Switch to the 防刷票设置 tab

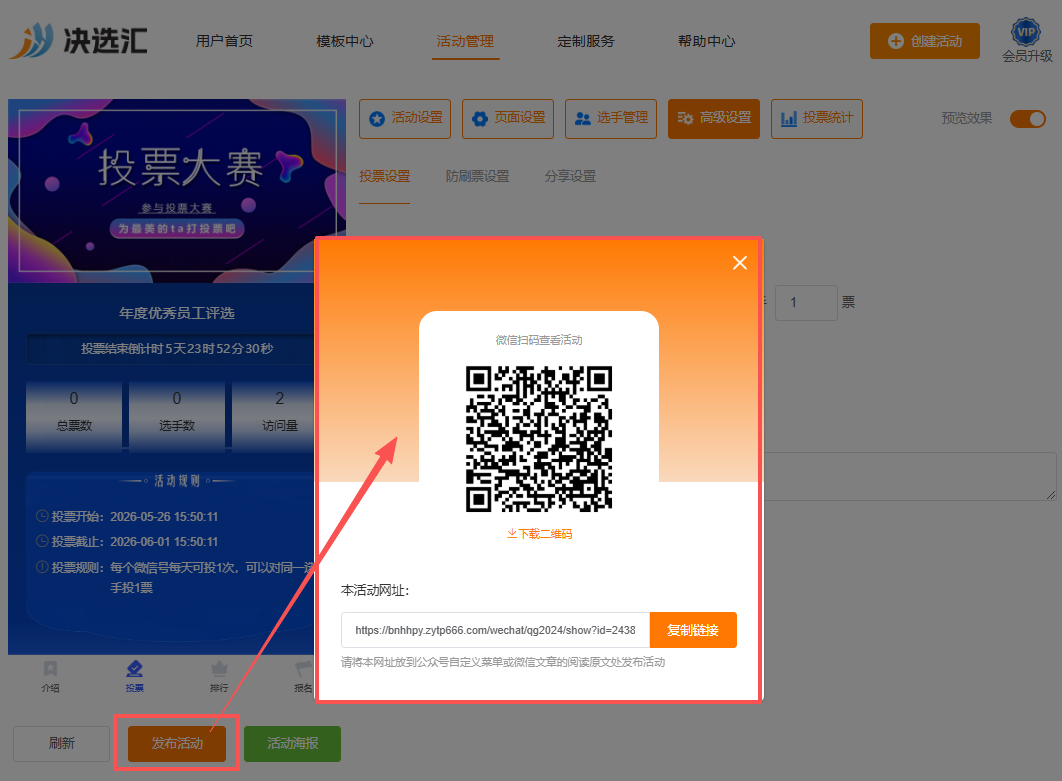click(477, 177)
